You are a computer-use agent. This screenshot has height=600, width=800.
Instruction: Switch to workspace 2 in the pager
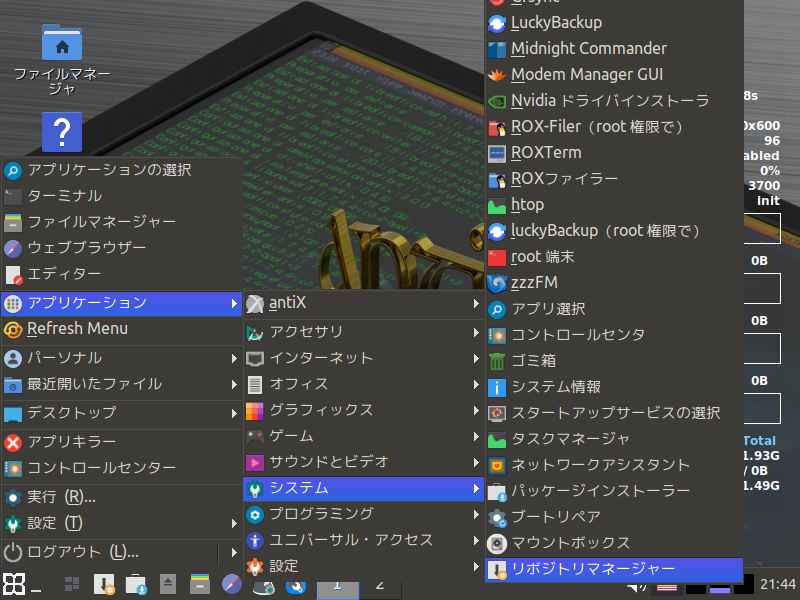coord(380,590)
